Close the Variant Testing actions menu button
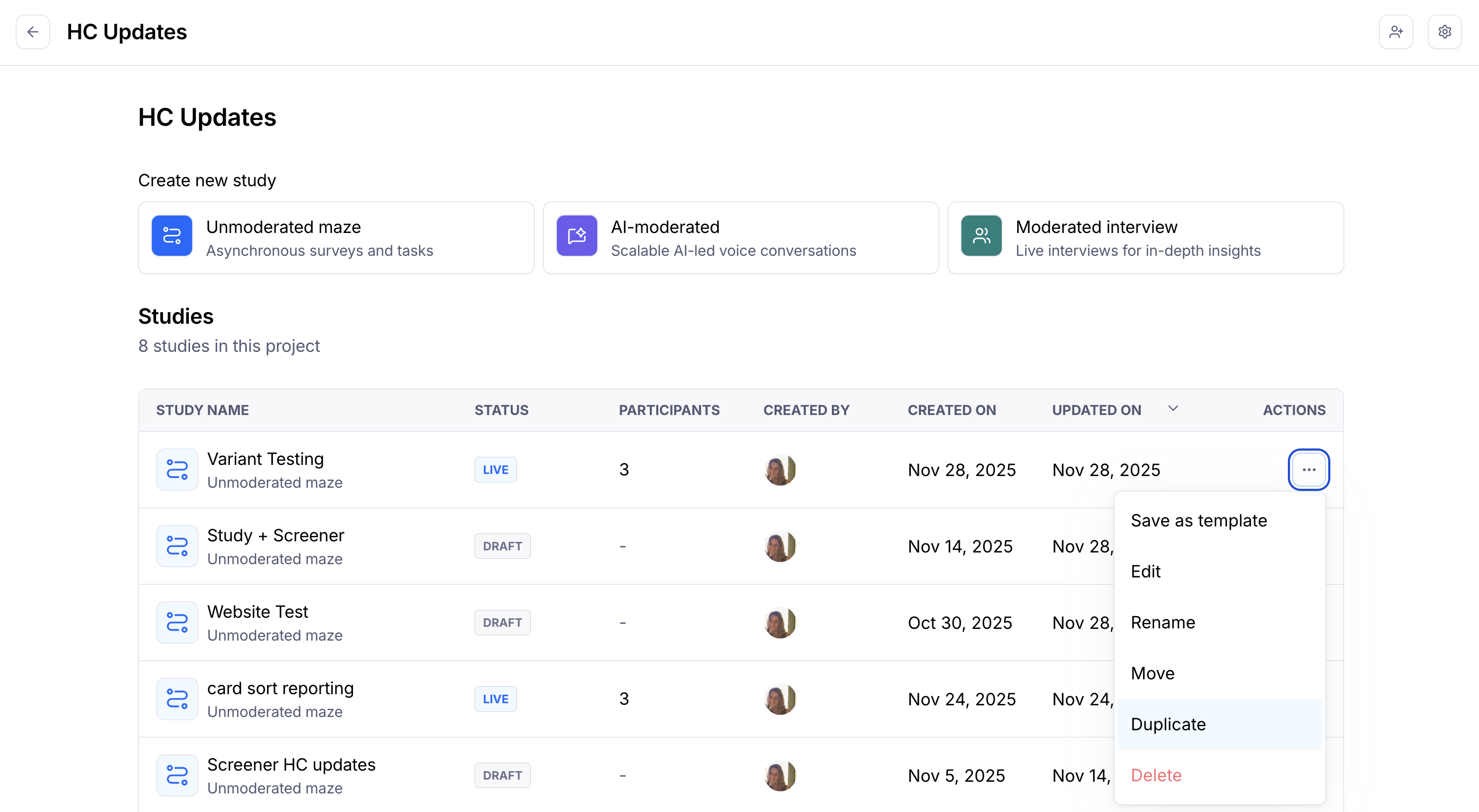The image size is (1479, 812). (1309, 469)
